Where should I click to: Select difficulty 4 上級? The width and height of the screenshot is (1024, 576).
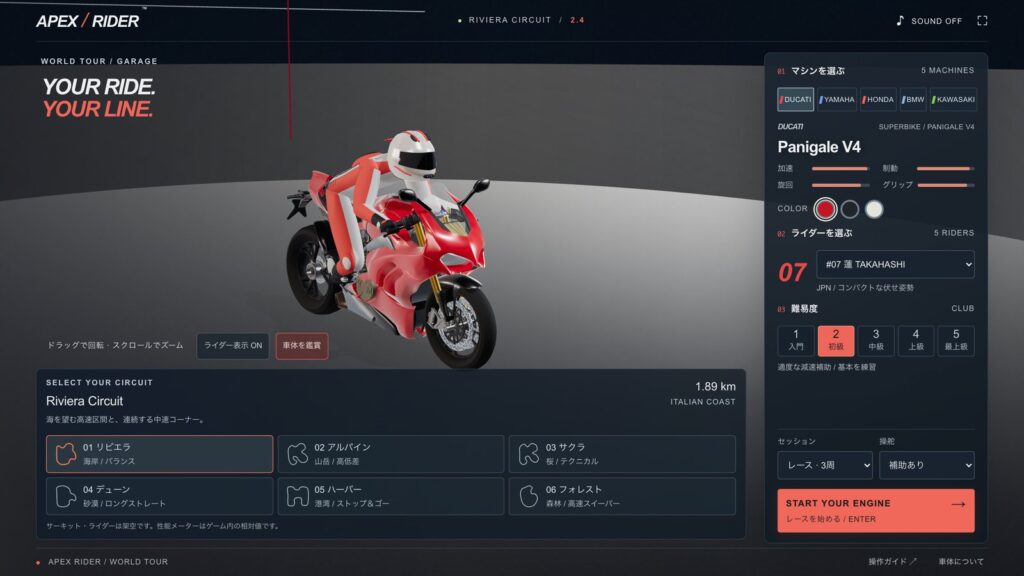pos(916,340)
